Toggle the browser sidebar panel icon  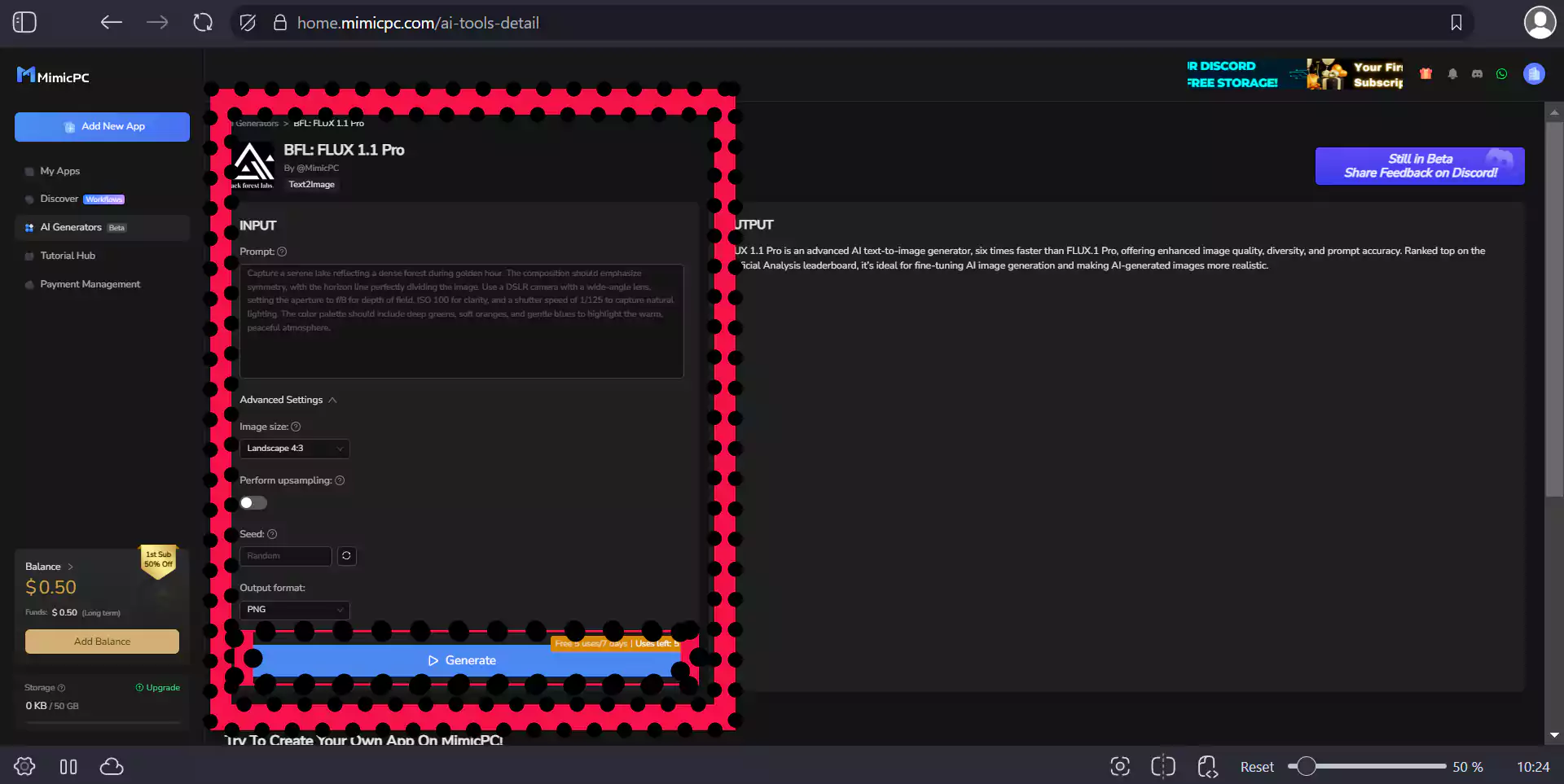tap(24, 23)
